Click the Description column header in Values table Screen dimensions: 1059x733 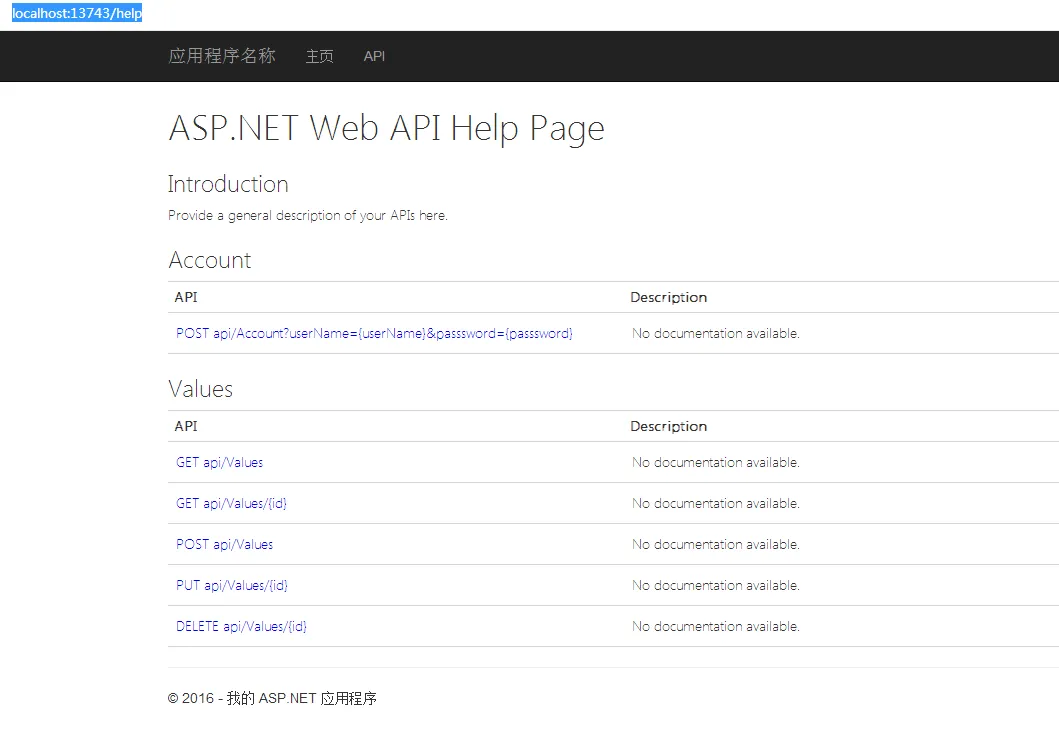[x=668, y=426]
